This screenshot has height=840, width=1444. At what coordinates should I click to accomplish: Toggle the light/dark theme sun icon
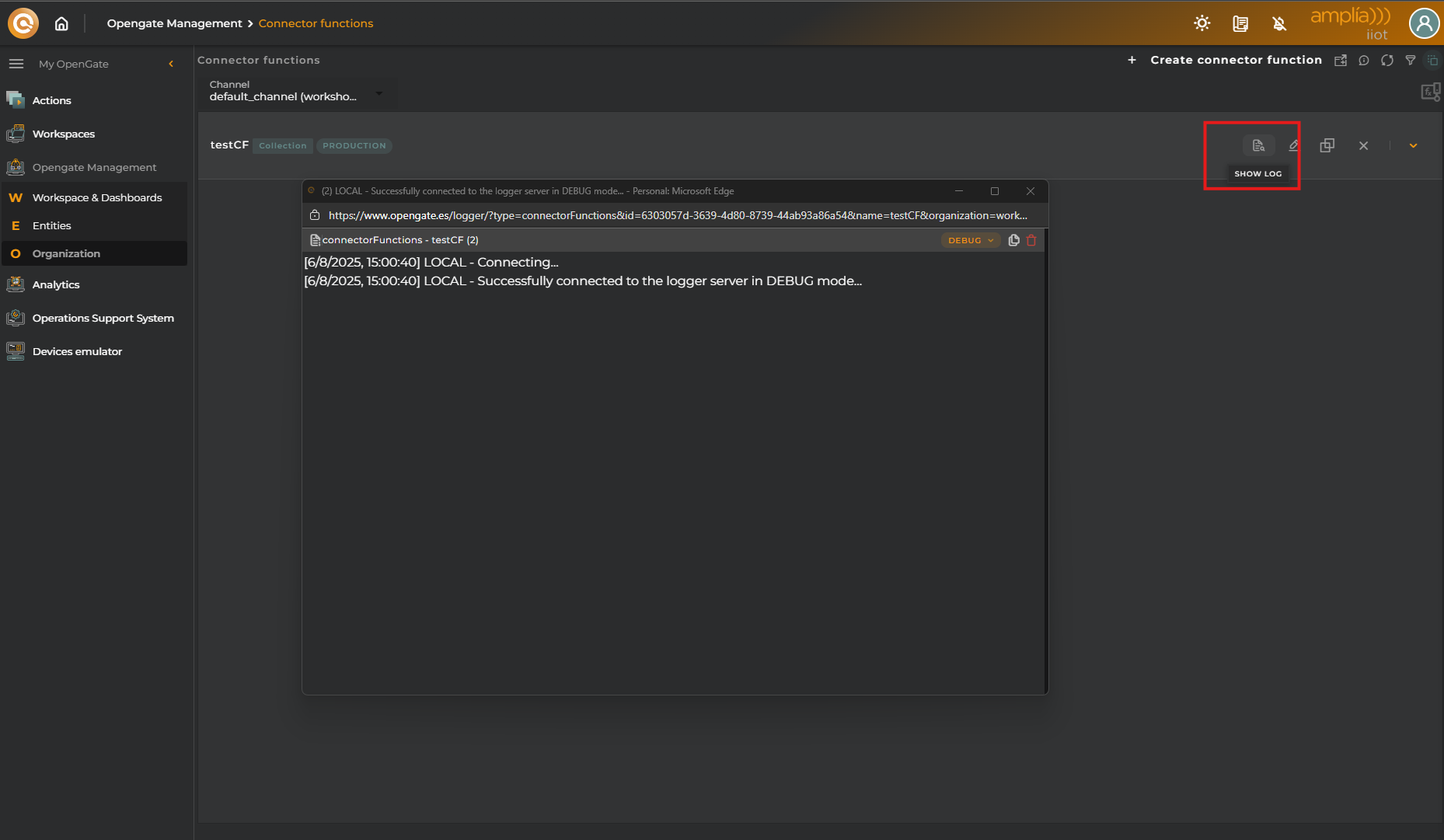click(x=1202, y=23)
